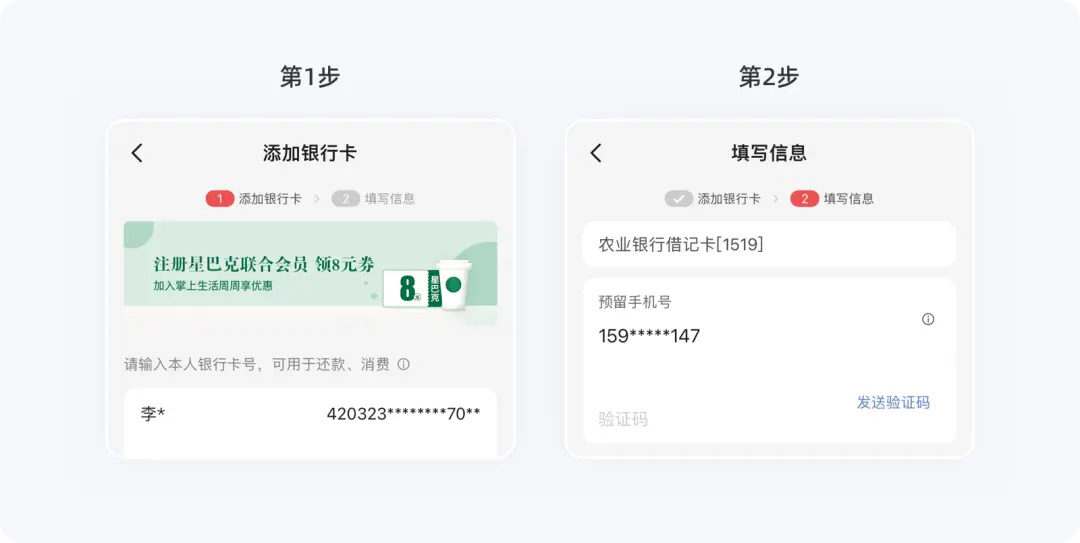Screen dimensions: 1080x543
Task: Select 农业银行借记卡[1519] card row
Action: [x=769, y=244]
